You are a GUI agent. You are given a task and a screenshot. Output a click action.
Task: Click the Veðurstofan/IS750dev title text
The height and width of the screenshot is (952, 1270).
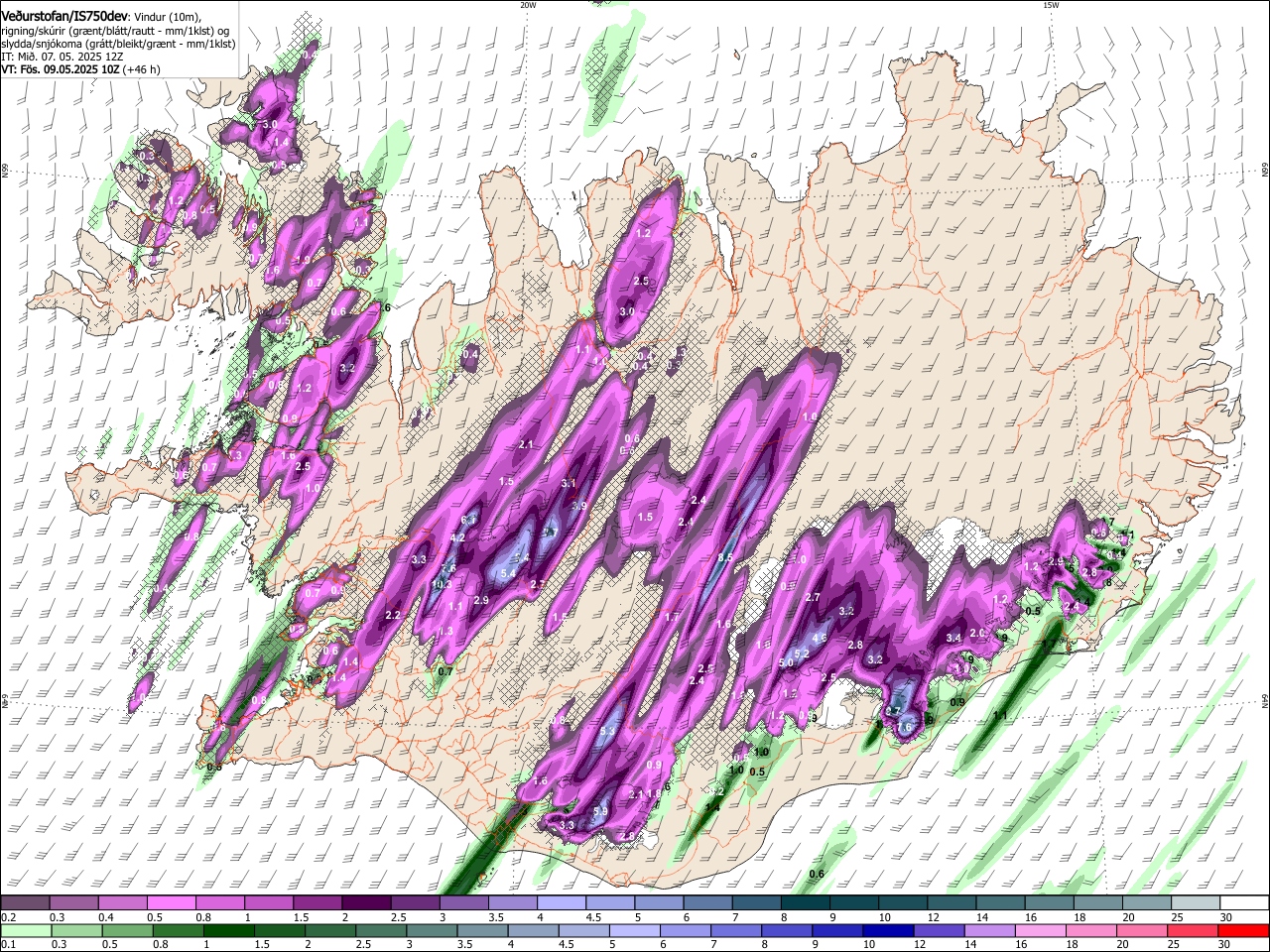pyautogui.click(x=64, y=16)
